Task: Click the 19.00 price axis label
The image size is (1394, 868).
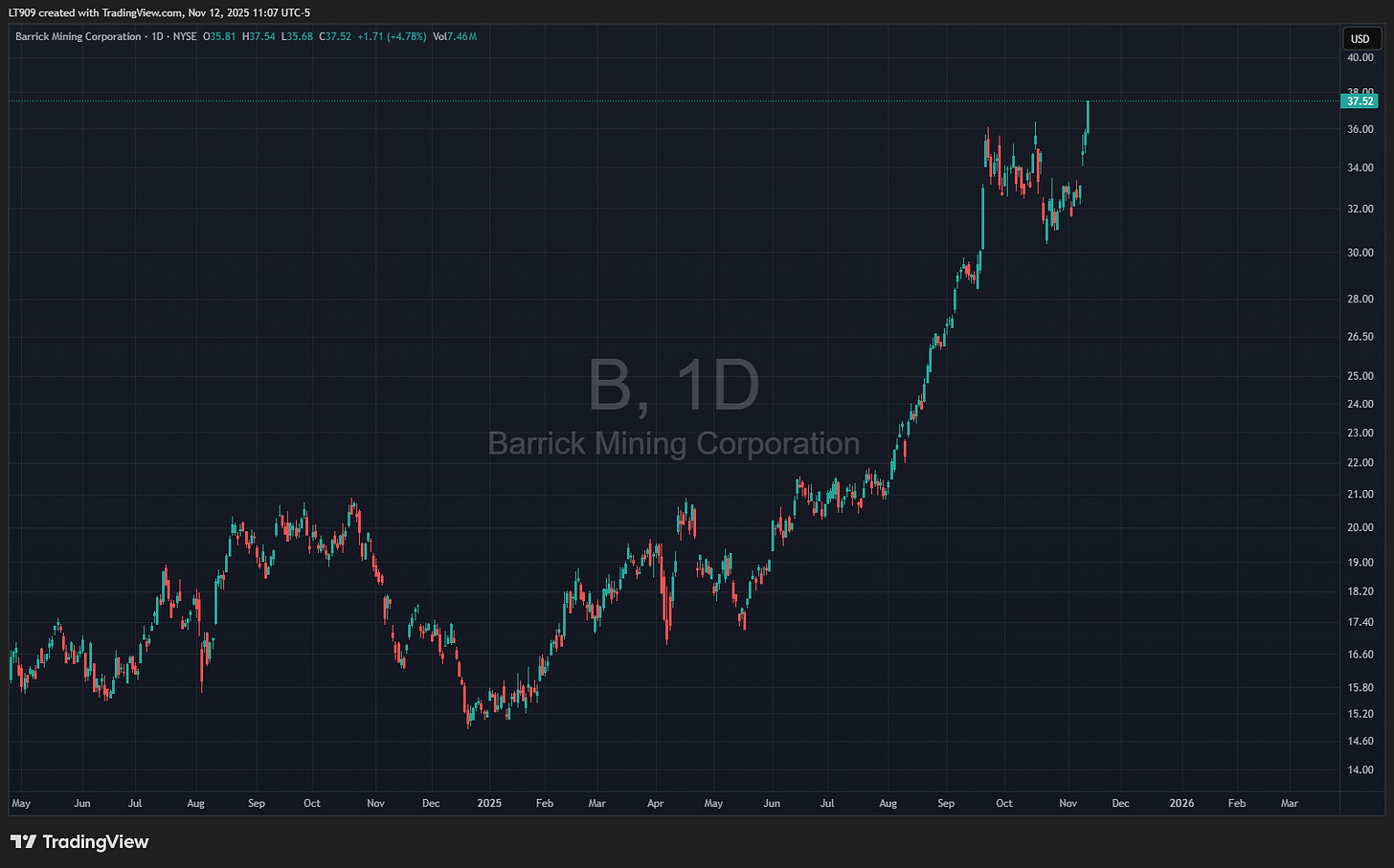Action: click(1360, 562)
